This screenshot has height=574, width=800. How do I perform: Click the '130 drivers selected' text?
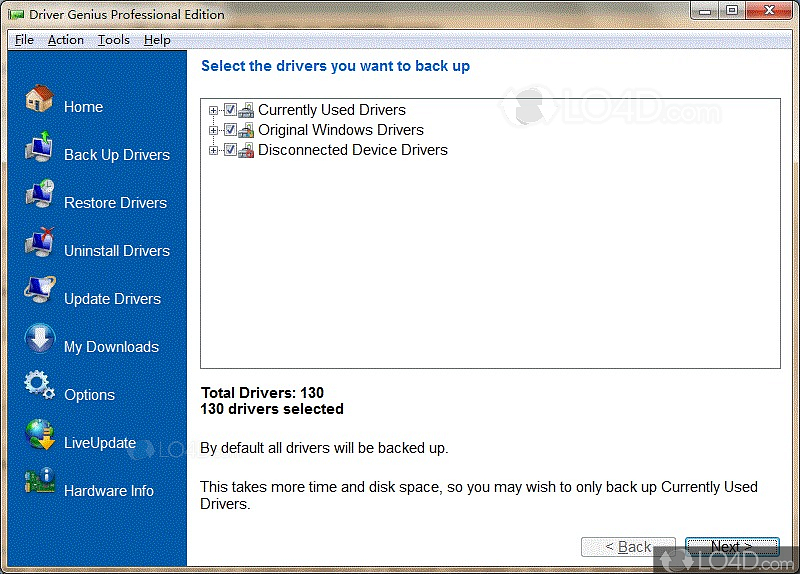coord(272,409)
